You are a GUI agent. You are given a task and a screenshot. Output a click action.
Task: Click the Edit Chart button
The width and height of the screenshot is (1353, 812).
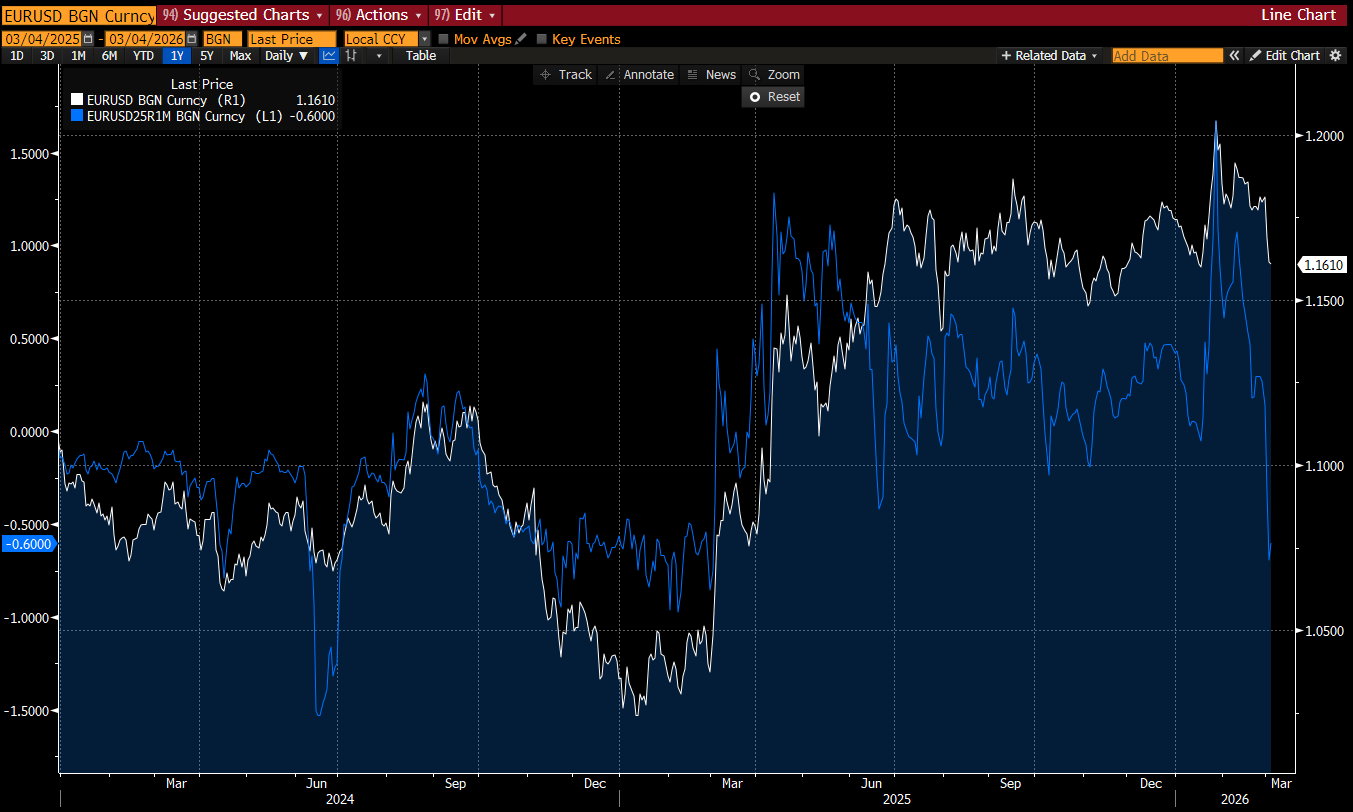click(x=1285, y=56)
